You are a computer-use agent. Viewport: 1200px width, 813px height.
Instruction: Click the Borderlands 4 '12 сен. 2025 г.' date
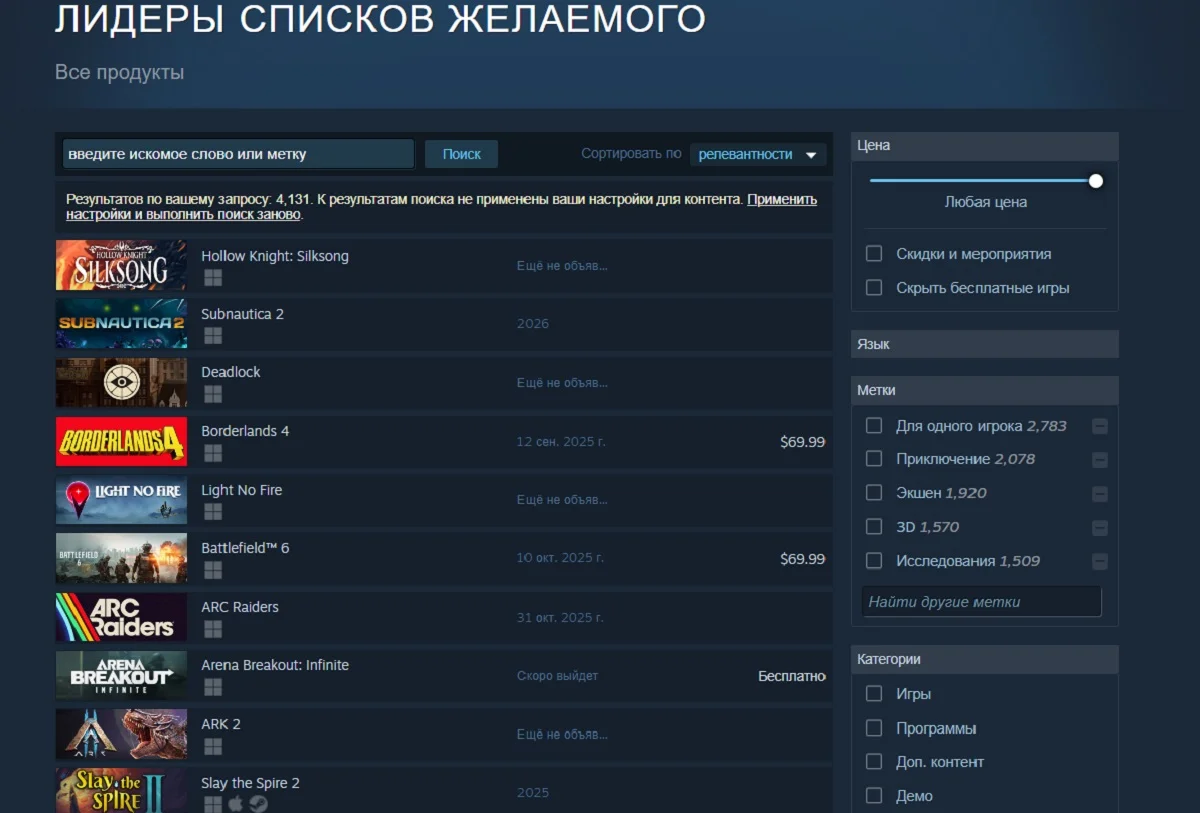point(561,441)
